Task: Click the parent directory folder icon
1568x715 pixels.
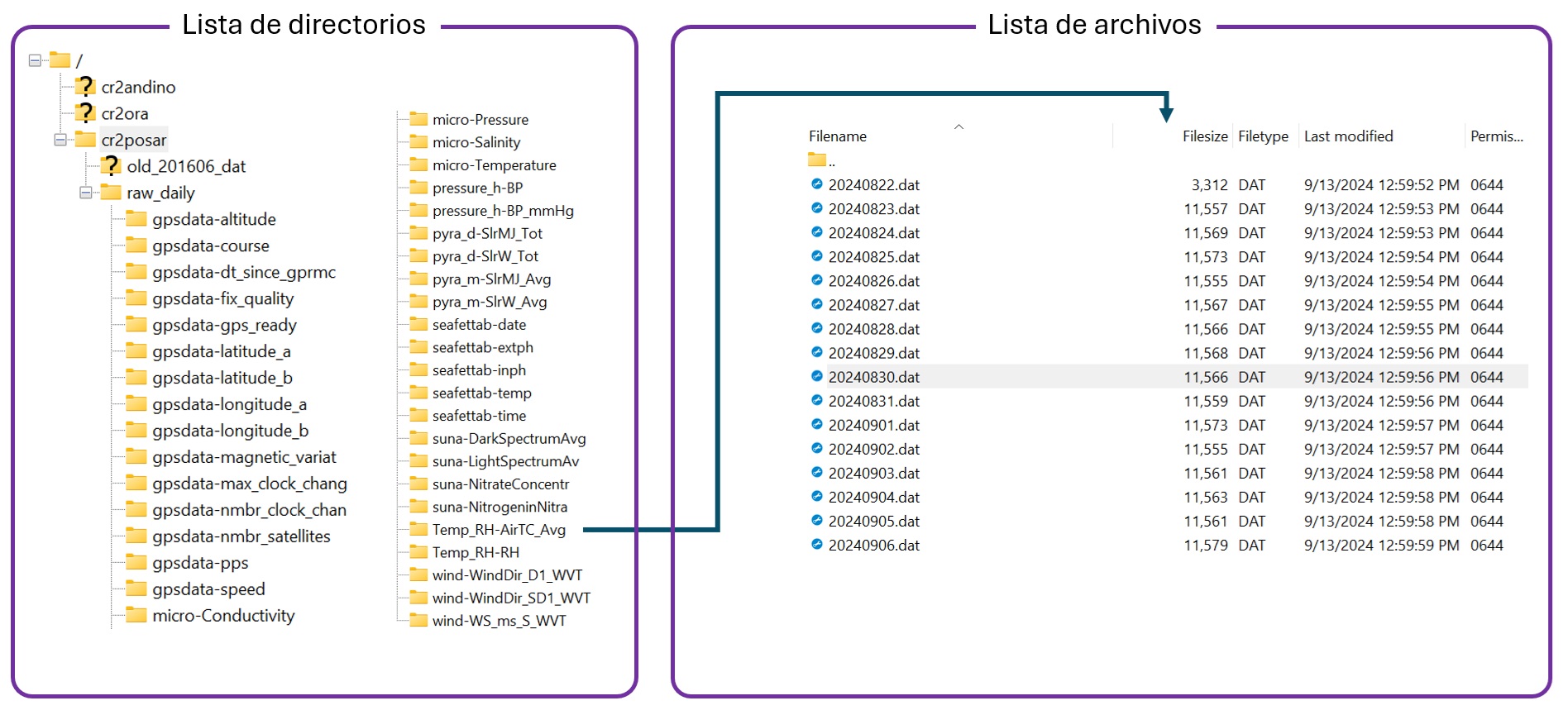Action: [817, 160]
